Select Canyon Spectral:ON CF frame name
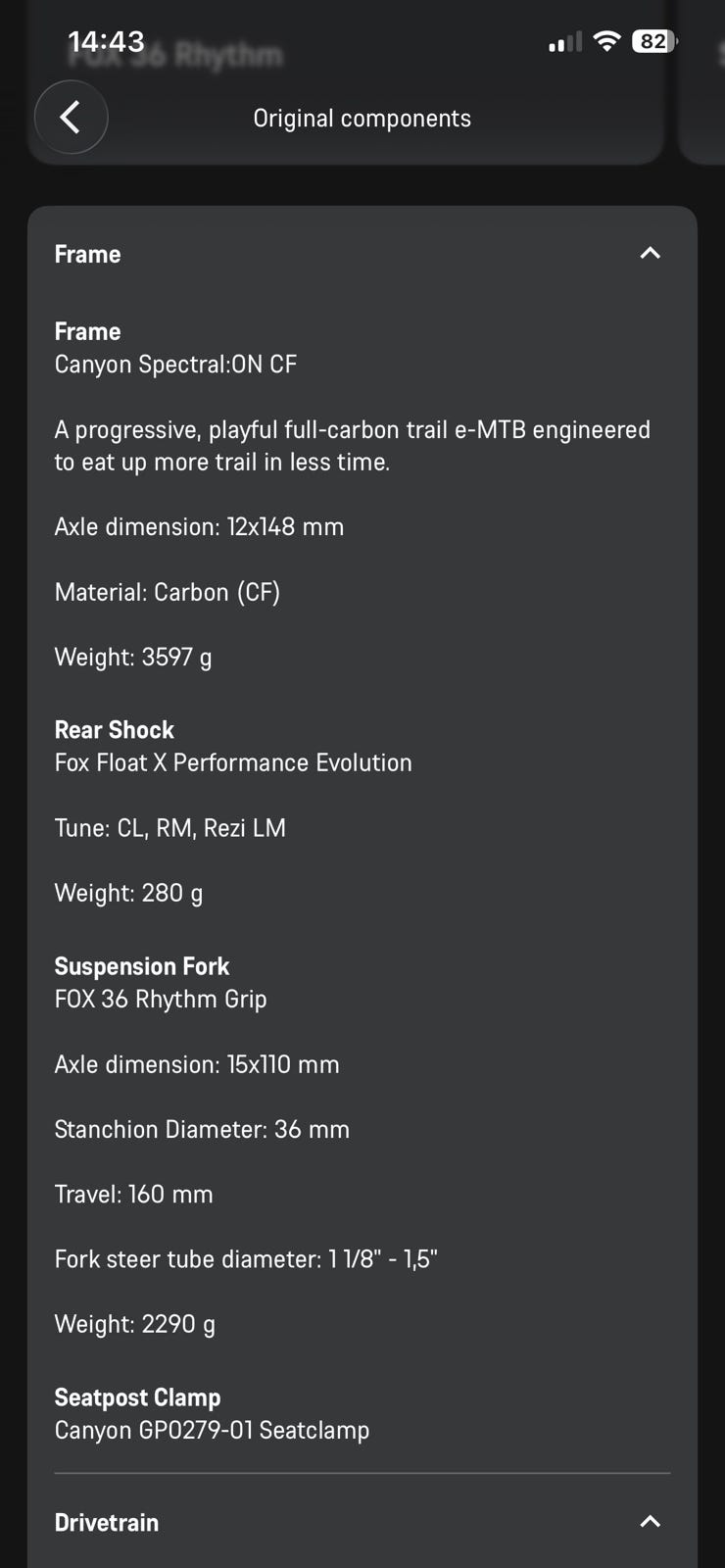The image size is (725, 1568). [x=175, y=365]
